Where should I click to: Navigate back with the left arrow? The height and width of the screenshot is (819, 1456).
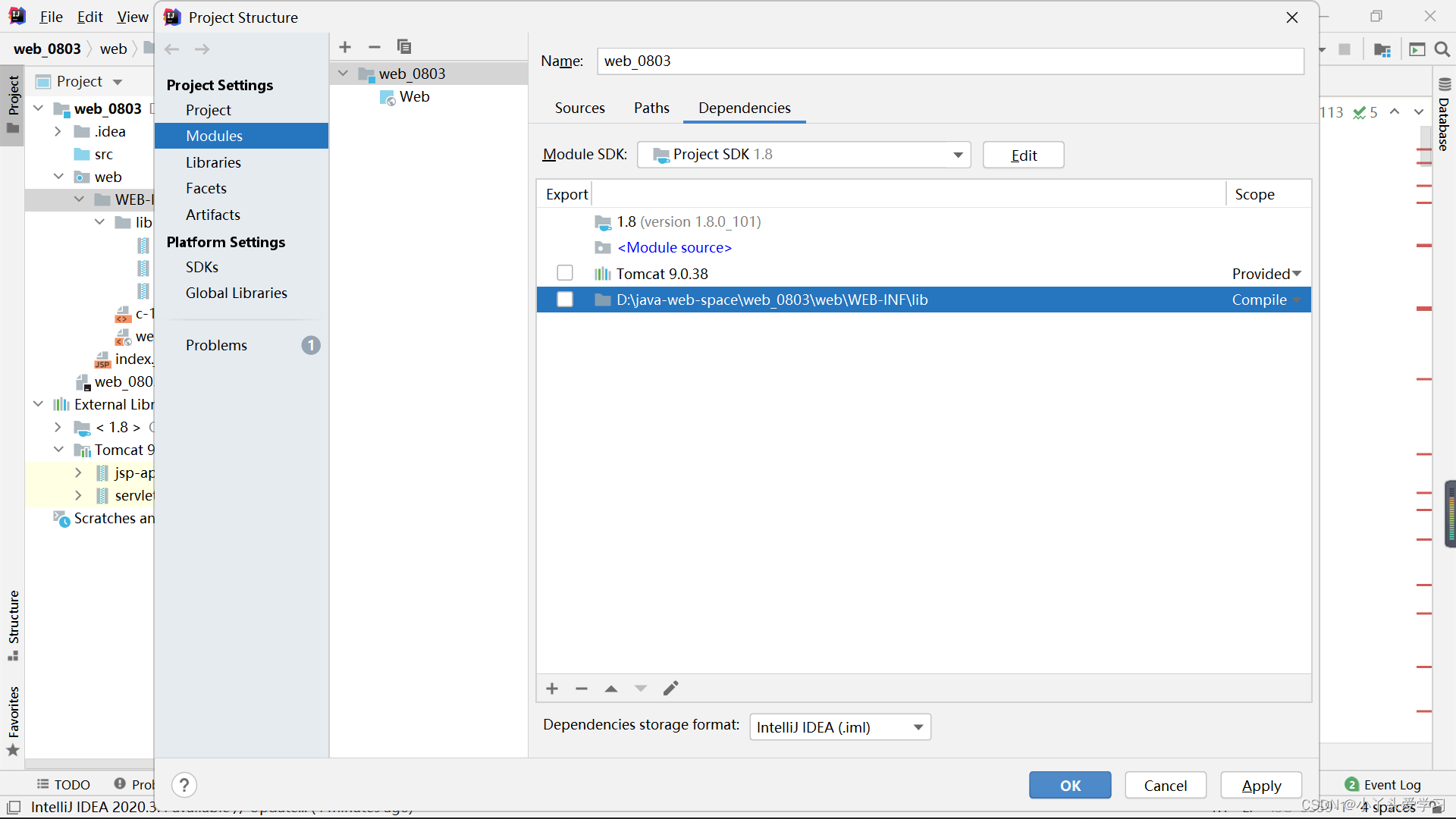(x=172, y=49)
